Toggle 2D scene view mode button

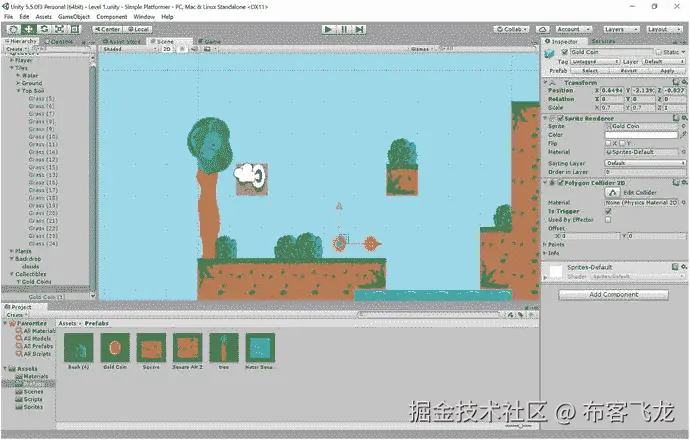[167, 49]
